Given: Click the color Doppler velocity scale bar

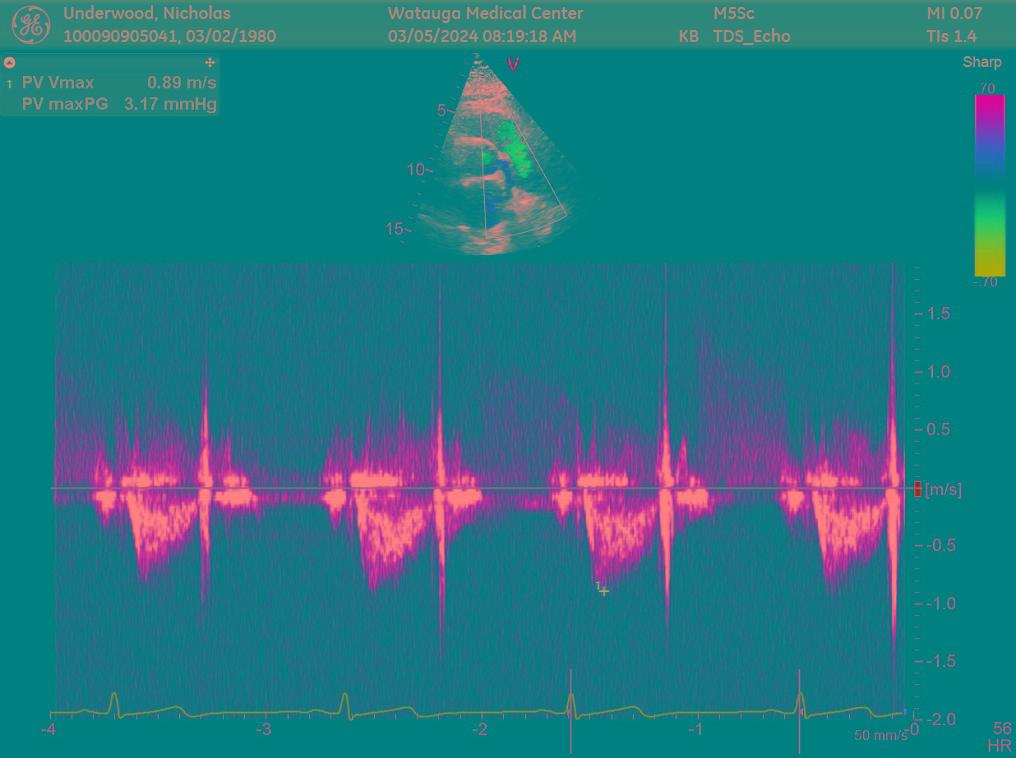Looking at the screenshot, I should point(990,185).
